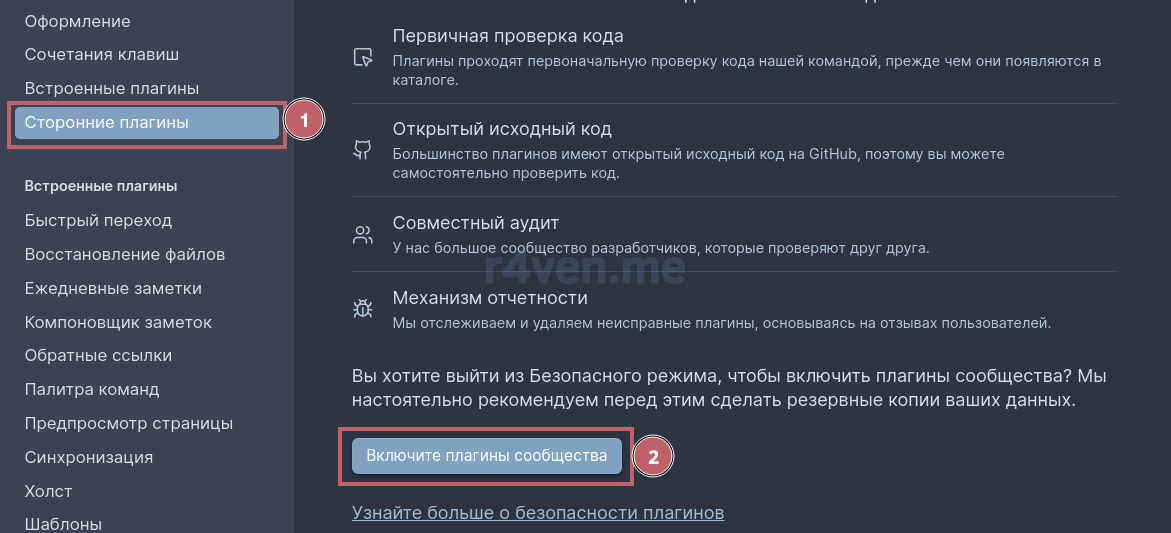Click the GitHub open source icon
The height and width of the screenshot is (533, 1171).
(x=362, y=151)
